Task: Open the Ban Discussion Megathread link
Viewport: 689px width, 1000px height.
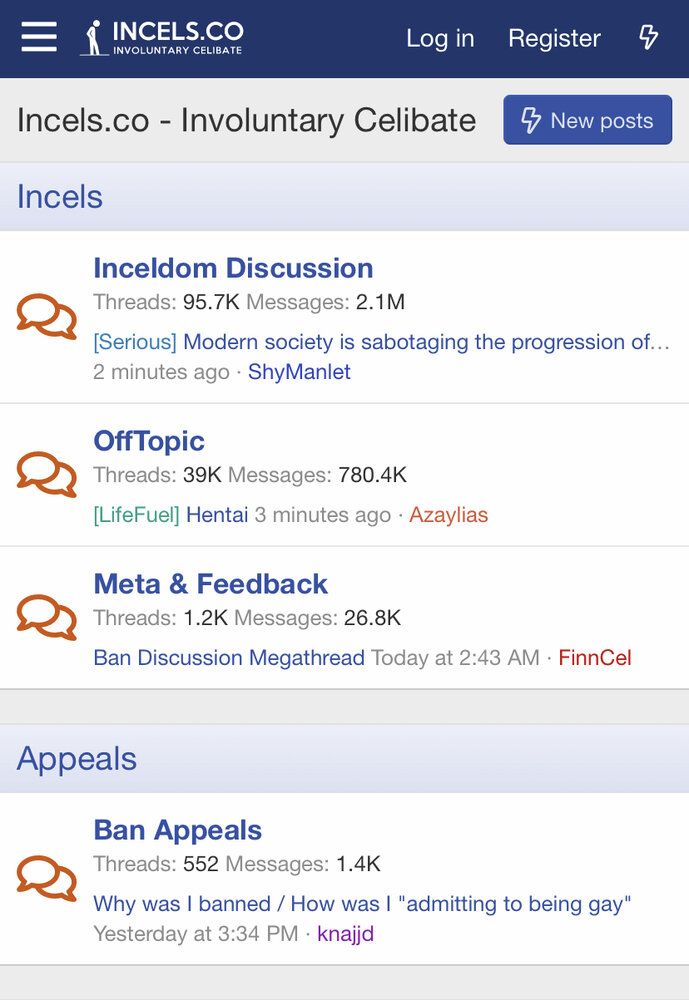Action: tap(229, 658)
